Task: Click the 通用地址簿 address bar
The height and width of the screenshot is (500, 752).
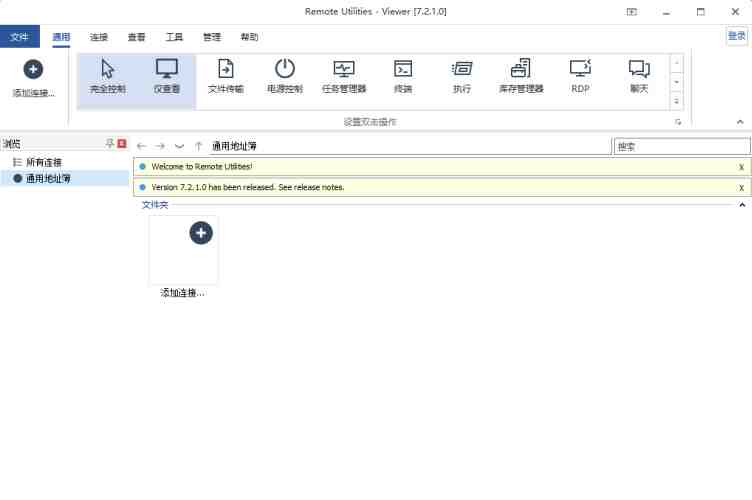Action: click(x=410, y=146)
